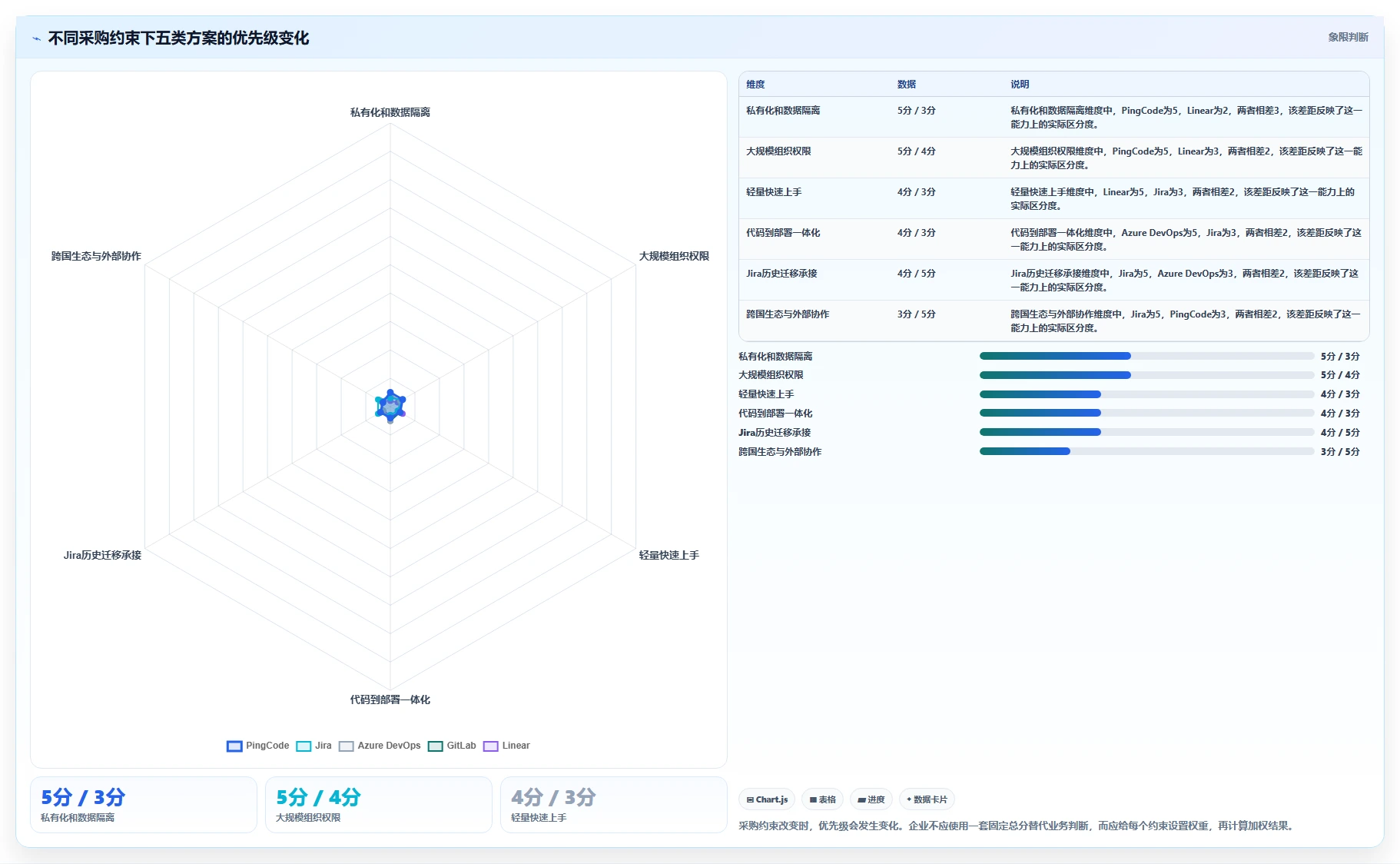Click the 维度 column header
1400x864 pixels.
[755, 85]
